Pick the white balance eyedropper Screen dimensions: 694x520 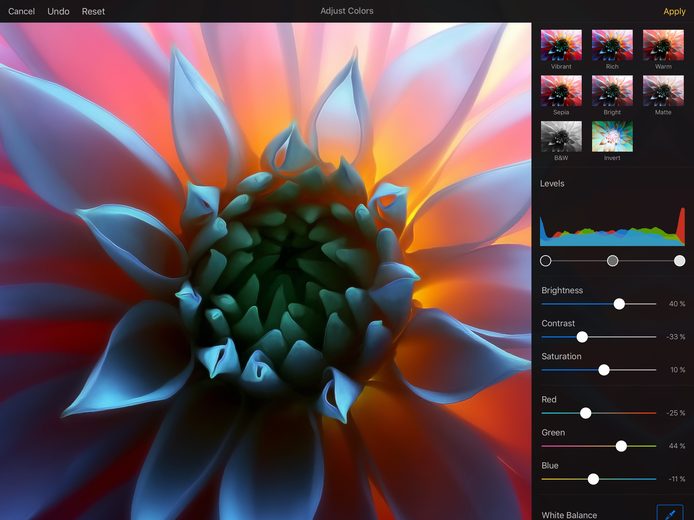[x=670, y=512]
